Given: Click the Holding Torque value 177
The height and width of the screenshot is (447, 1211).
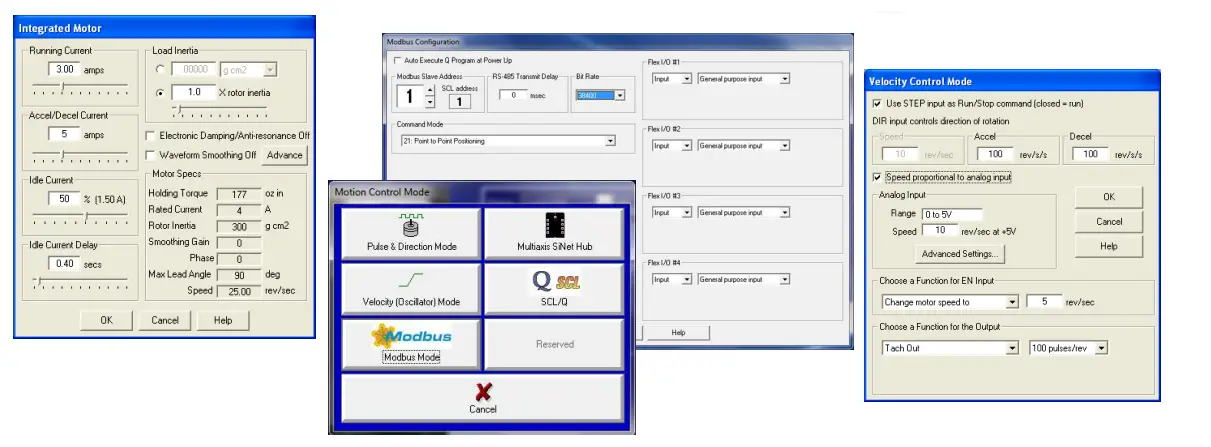Looking at the screenshot, I should coord(238,194).
